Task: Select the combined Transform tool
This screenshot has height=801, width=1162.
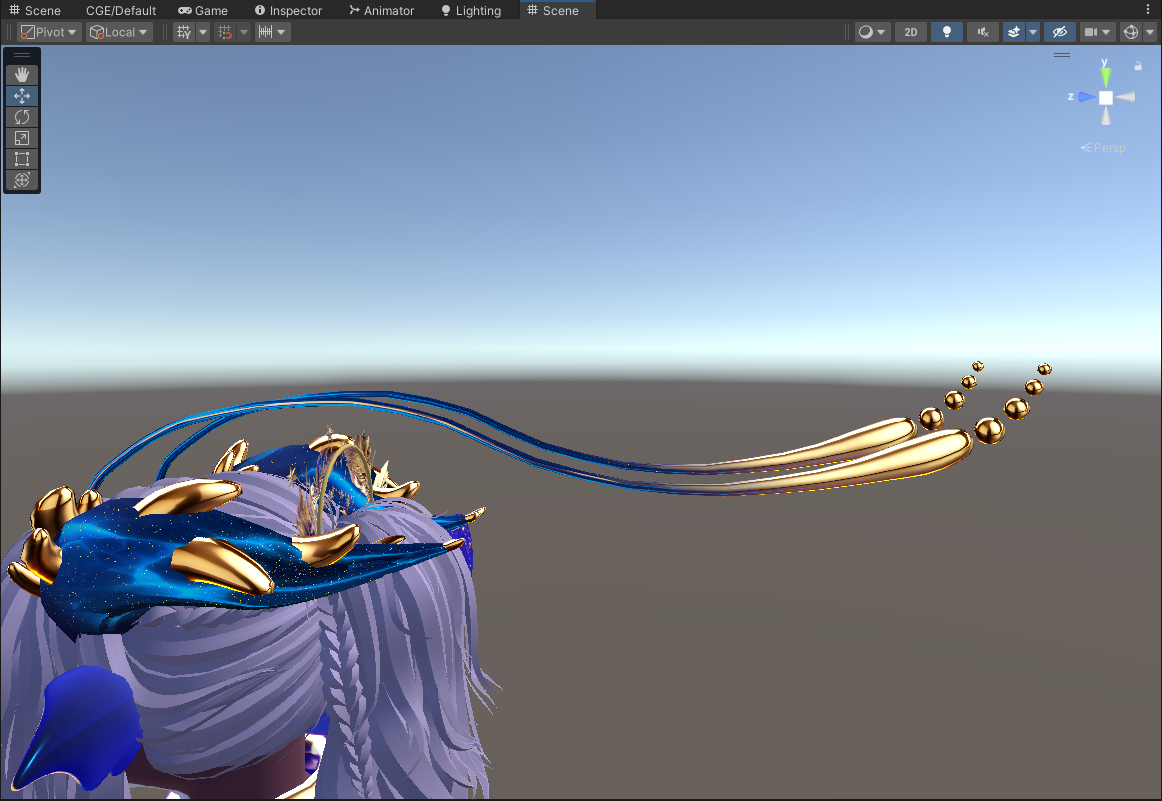Action: 21,180
